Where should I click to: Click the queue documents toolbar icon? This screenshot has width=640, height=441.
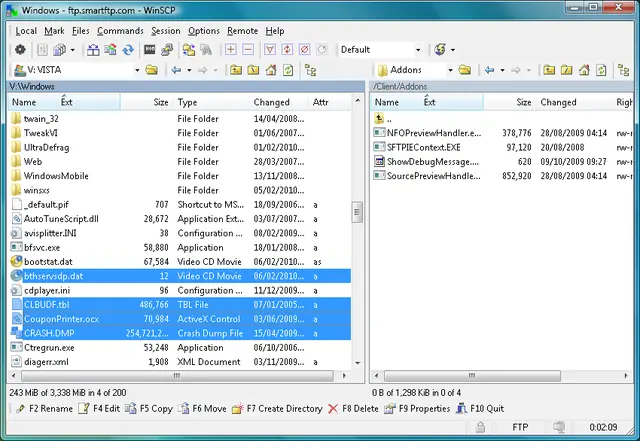(x=60, y=50)
